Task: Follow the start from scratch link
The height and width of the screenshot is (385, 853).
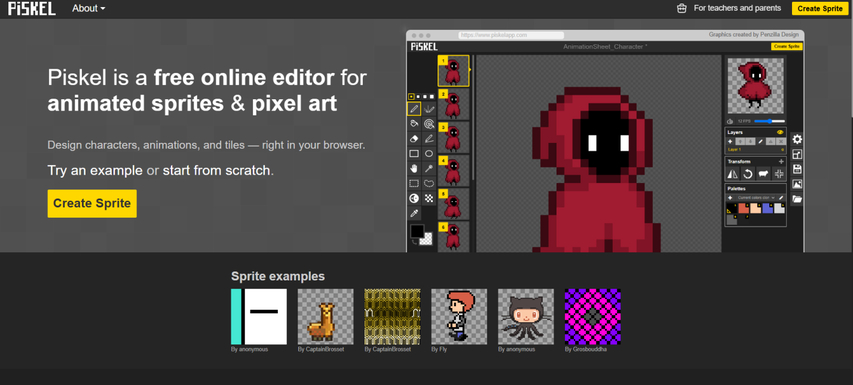Action: click(217, 170)
